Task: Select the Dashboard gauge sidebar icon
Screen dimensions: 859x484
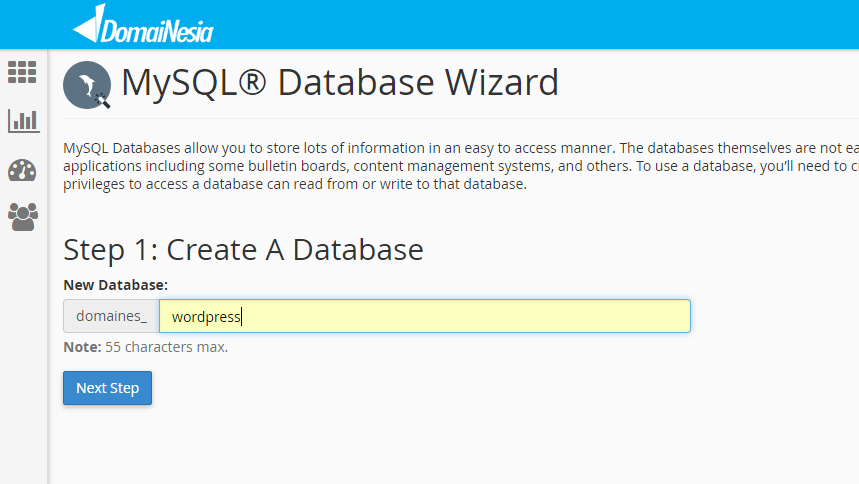Action: tap(22, 170)
